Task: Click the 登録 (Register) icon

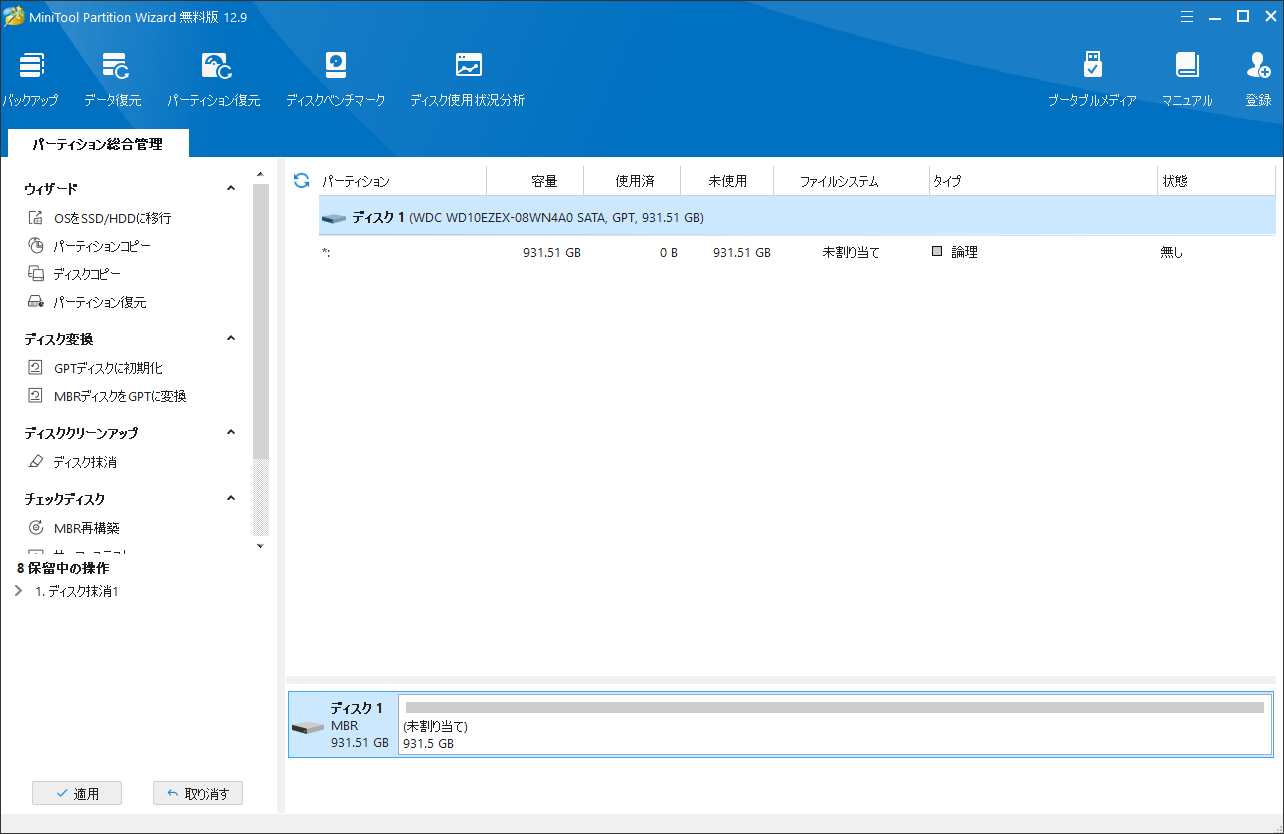Action: click(x=1258, y=79)
